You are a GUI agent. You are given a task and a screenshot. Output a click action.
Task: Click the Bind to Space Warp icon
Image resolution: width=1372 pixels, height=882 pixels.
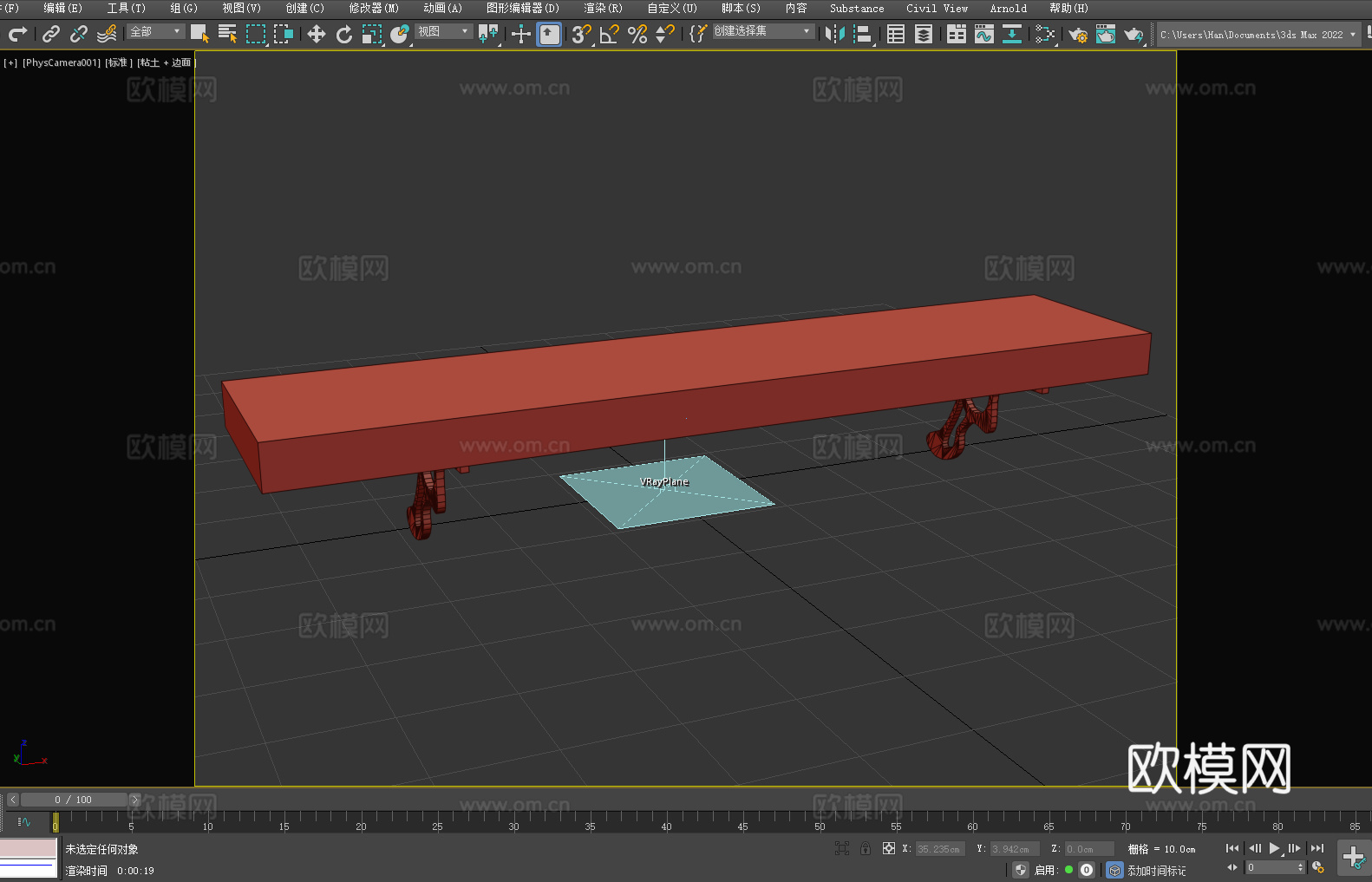click(107, 34)
